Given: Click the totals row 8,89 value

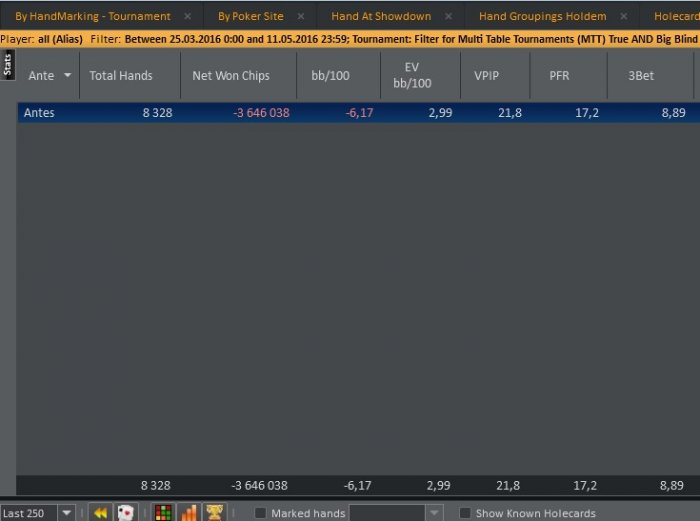Looking at the screenshot, I should pyautogui.click(x=671, y=485).
